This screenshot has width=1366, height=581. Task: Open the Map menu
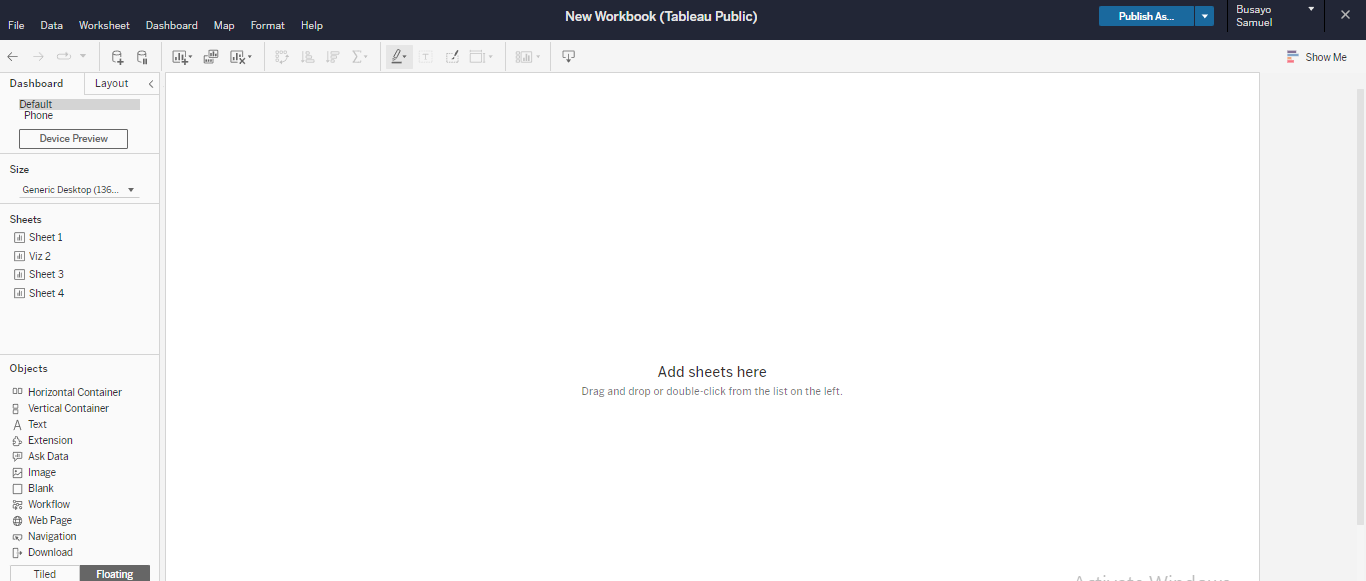pos(224,25)
